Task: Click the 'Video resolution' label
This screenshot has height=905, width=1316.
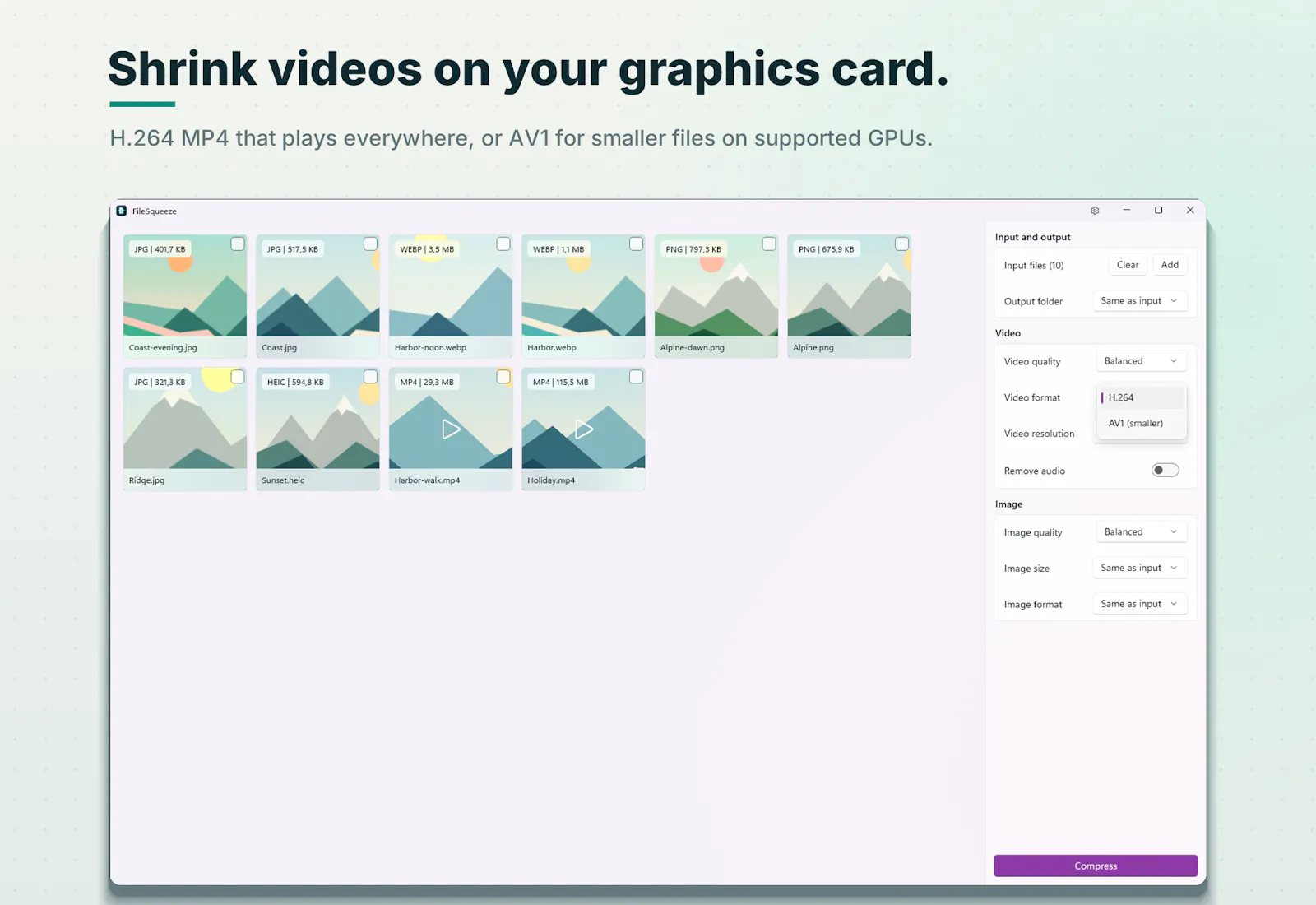Action: [1039, 434]
